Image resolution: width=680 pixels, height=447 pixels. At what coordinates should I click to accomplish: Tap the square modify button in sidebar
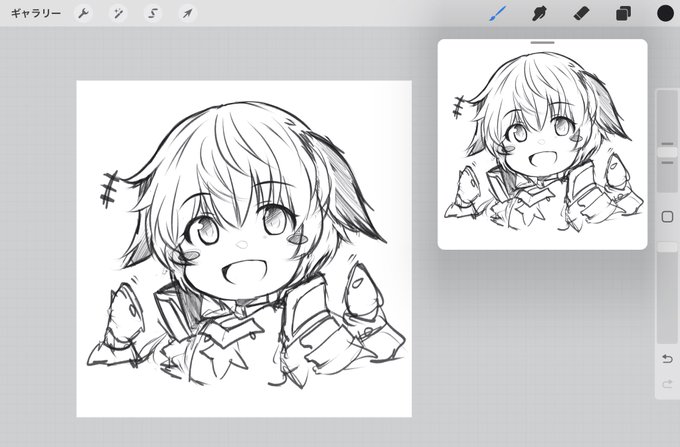(667, 216)
